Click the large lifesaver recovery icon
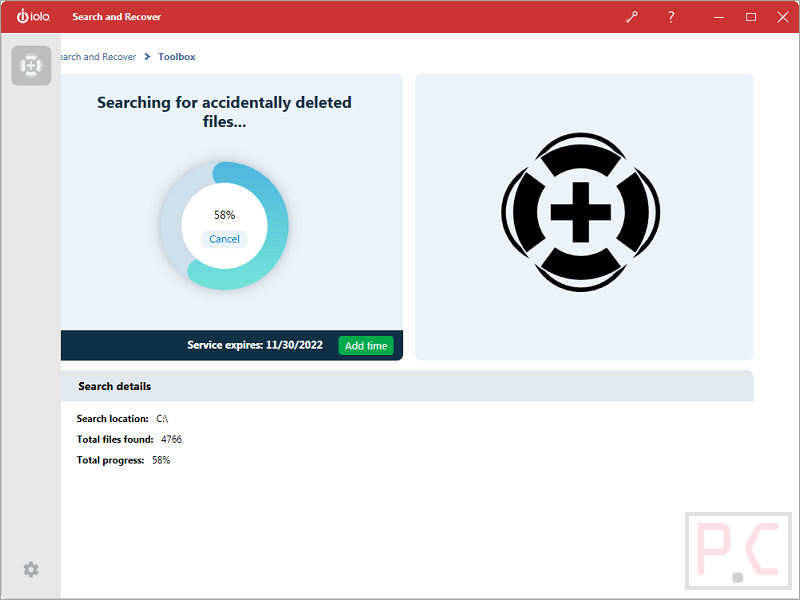Viewport: 800px width, 600px height. (x=581, y=212)
